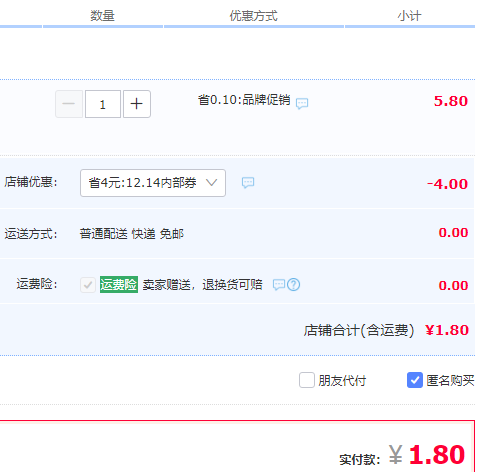Image resolution: width=477 pixels, height=472 pixels.
Task: Open 省4元:12.14内部券 coupon dropdown
Action: pos(153,183)
